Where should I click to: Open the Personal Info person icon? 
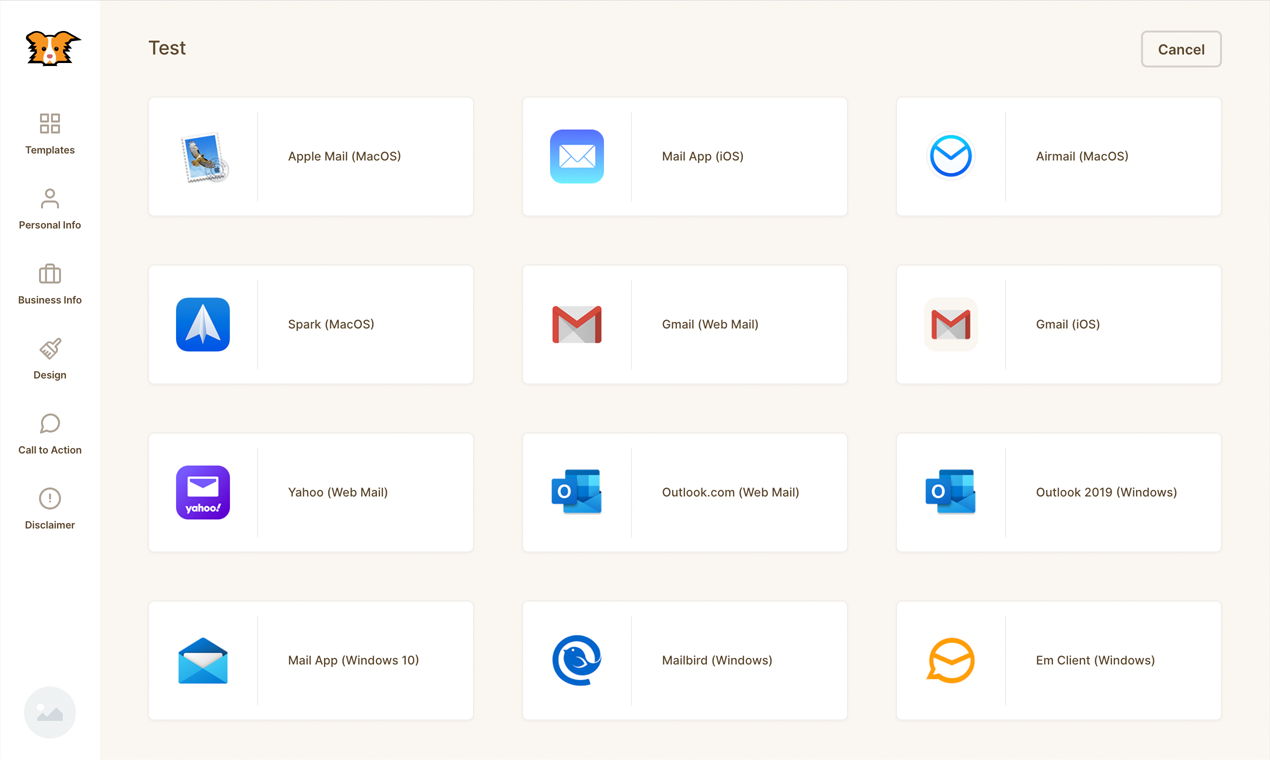(x=50, y=198)
